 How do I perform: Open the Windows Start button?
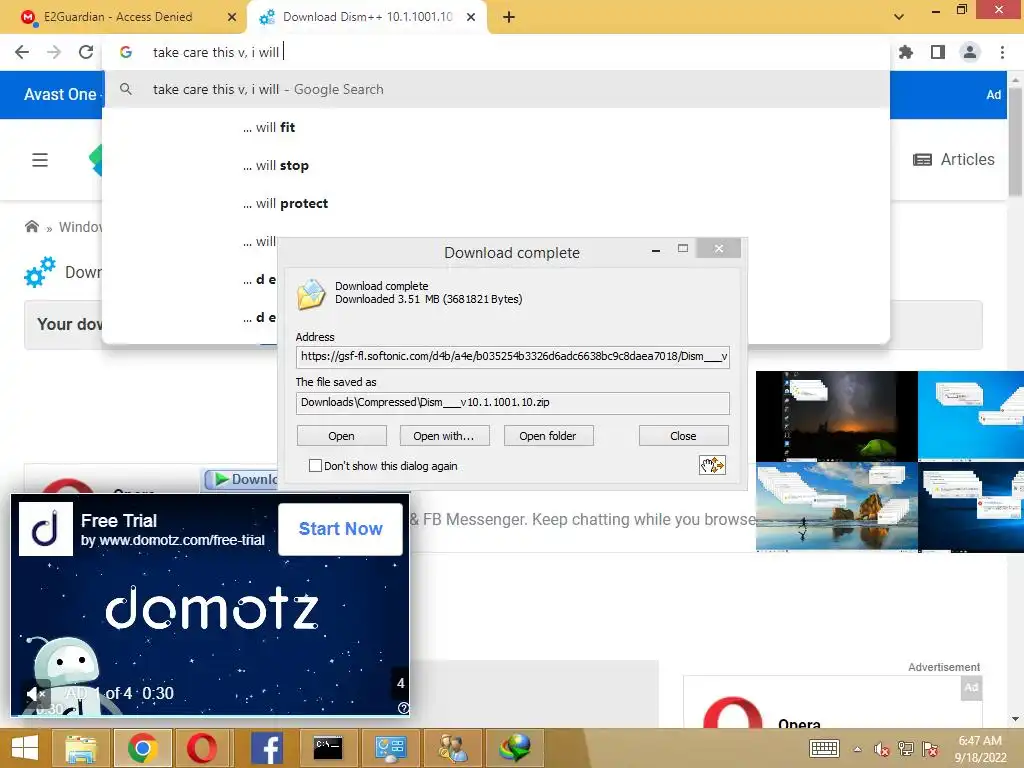pyautogui.click(x=25, y=748)
